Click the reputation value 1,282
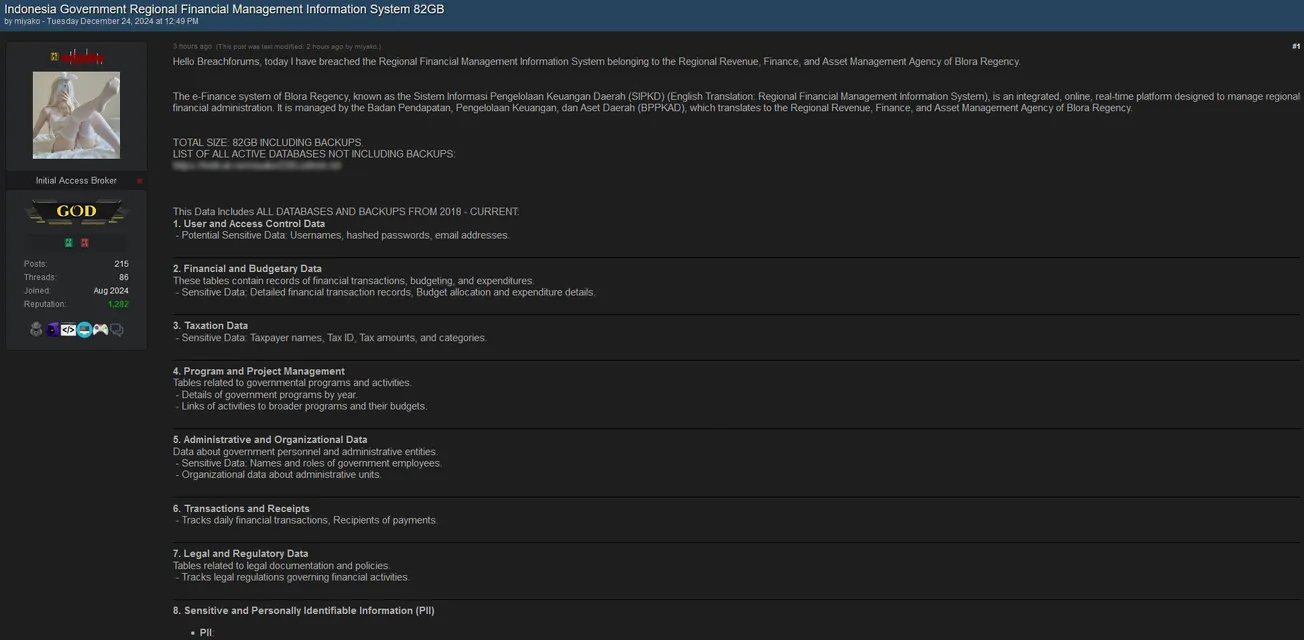The image size is (1304, 640). click(x=117, y=303)
